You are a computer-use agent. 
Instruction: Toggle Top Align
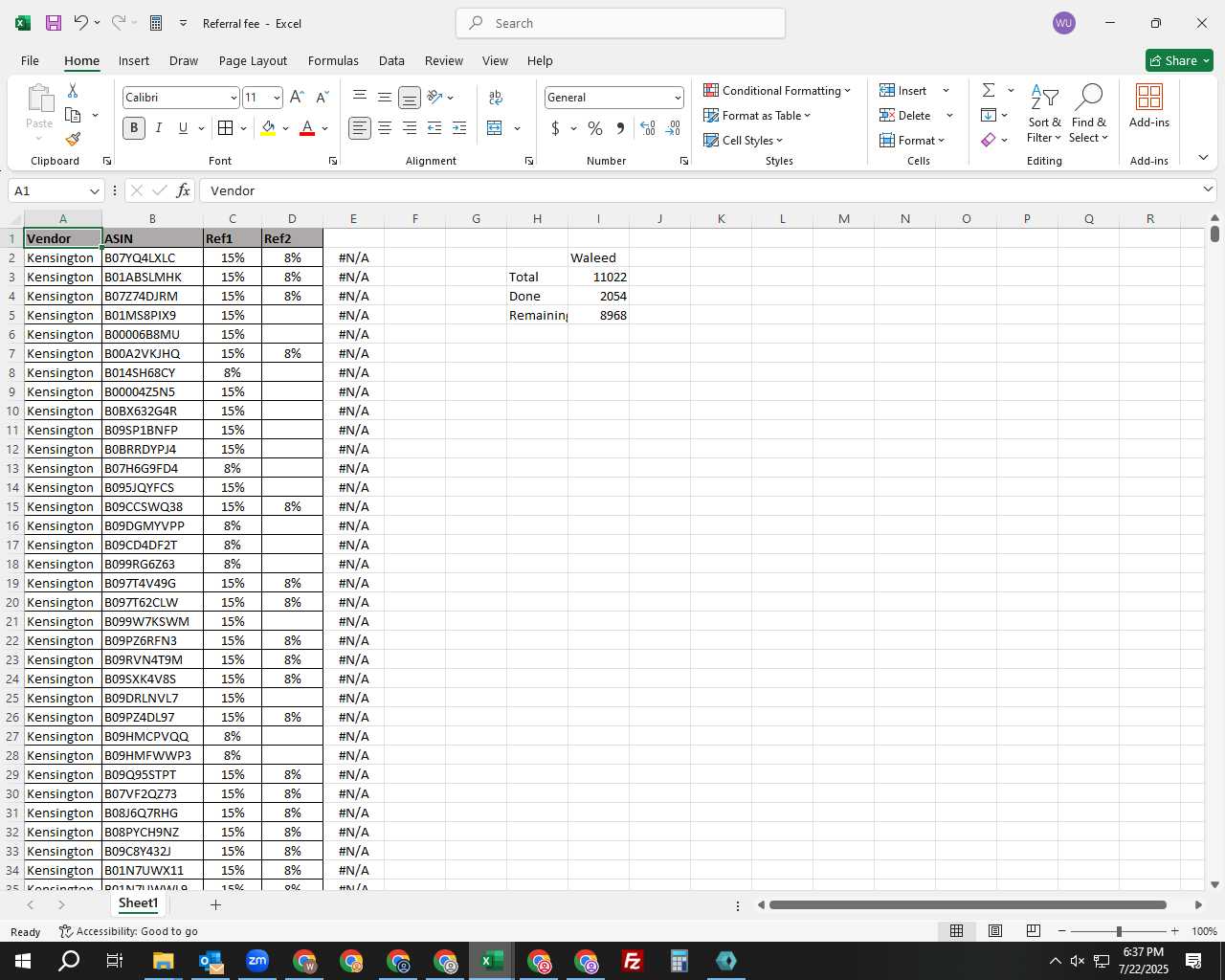pyautogui.click(x=360, y=97)
